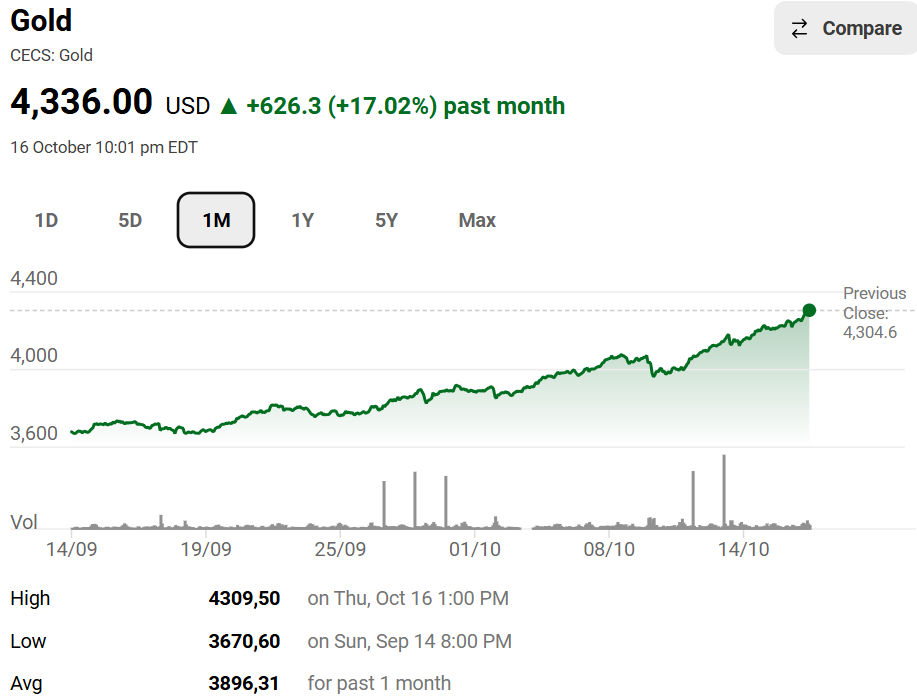Switch chart to 5Y range
Viewport: 917px width, 697px height.
pyautogui.click(x=387, y=220)
